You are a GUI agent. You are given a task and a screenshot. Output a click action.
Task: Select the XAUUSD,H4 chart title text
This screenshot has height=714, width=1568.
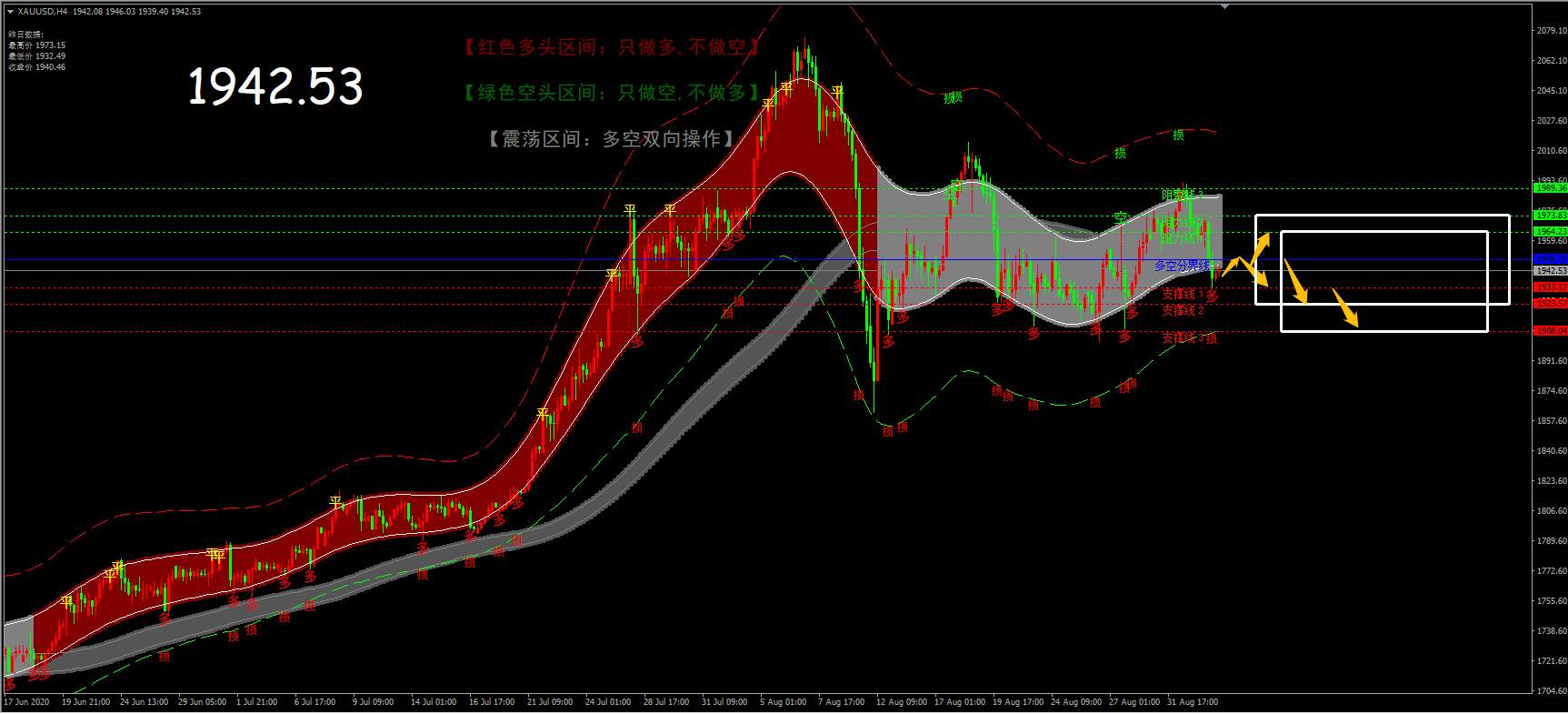pyautogui.click(x=43, y=12)
